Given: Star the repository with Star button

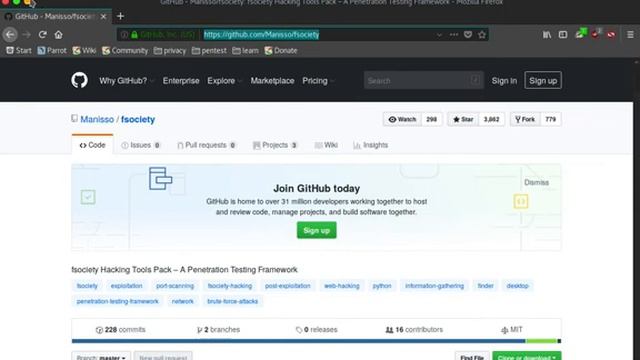Looking at the screenshot, I should pyautogui.click(x=463, y=119).
